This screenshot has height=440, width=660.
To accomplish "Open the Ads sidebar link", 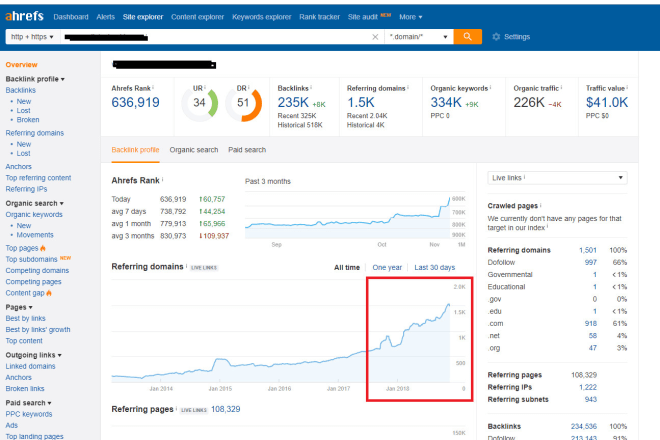I will point(11,425).
